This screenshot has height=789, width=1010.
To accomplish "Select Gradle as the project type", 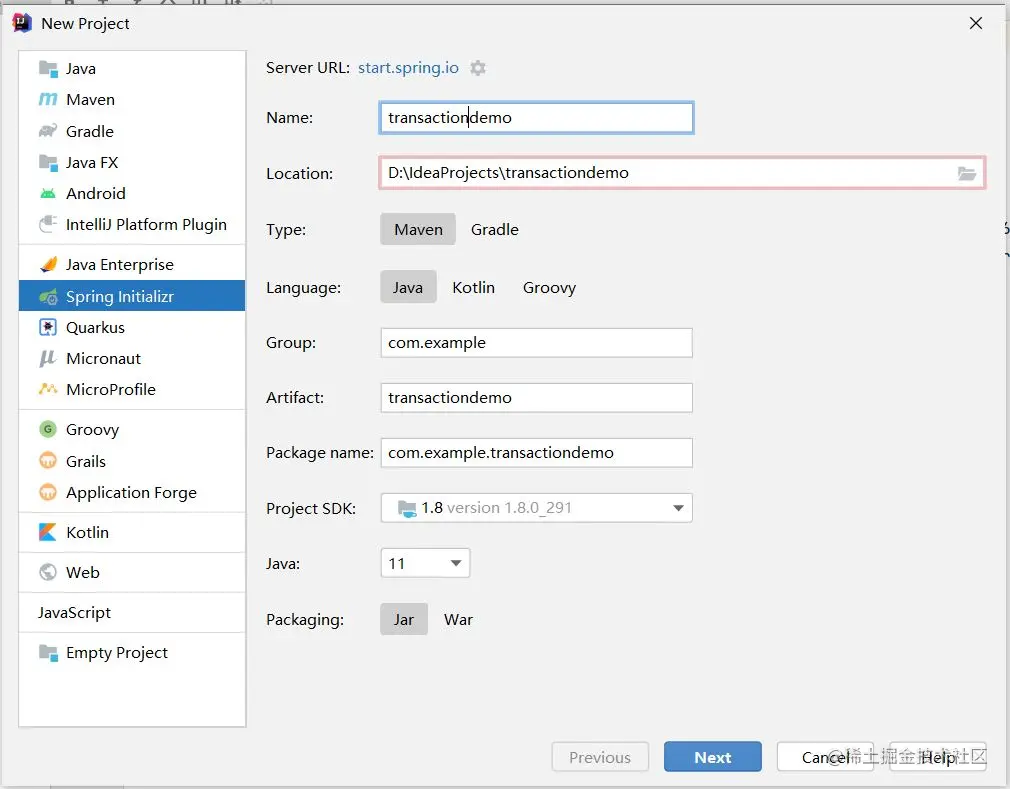I will tap(495, 229).
